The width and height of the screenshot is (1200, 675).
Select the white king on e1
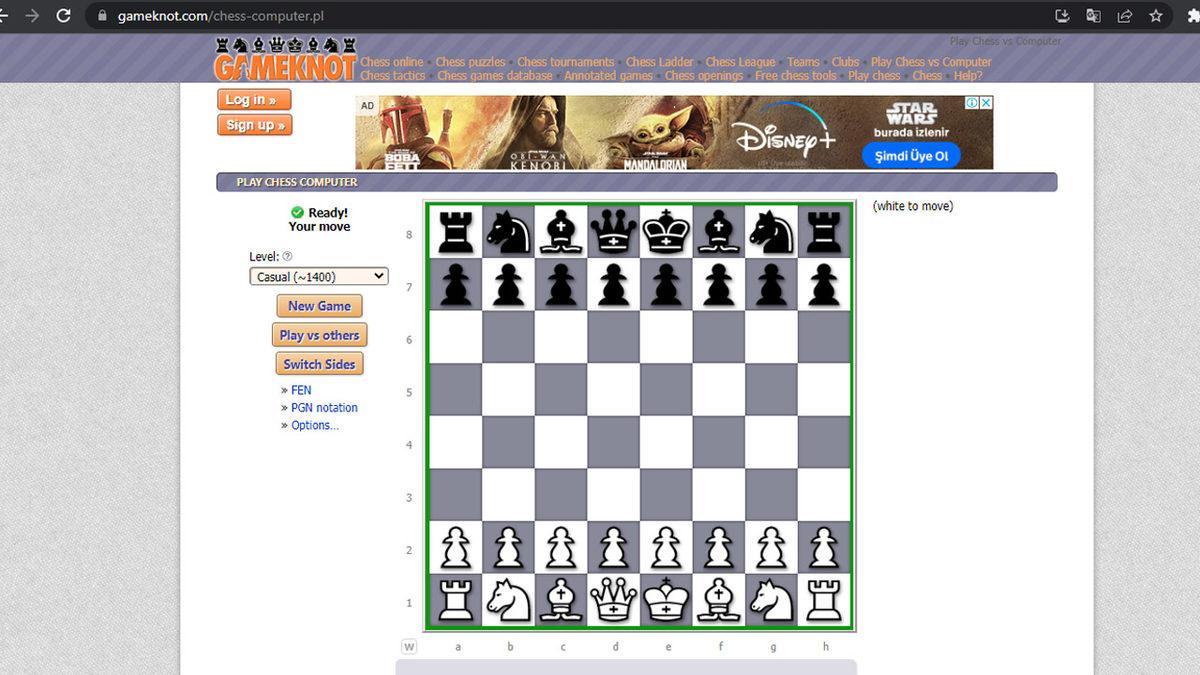coord(666,602)
